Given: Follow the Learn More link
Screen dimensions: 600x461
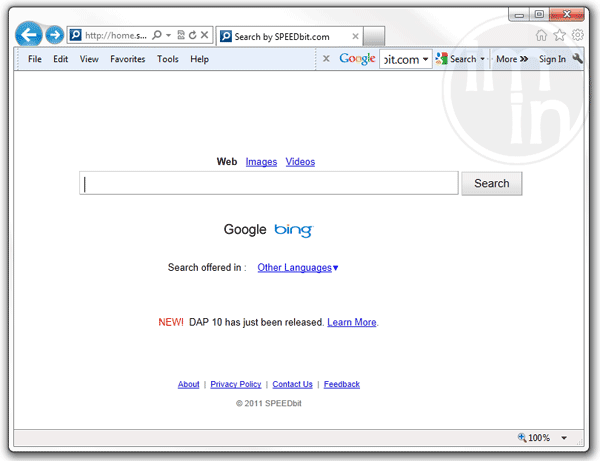Looking at the screenshot, I should click(x=352, y=322).
